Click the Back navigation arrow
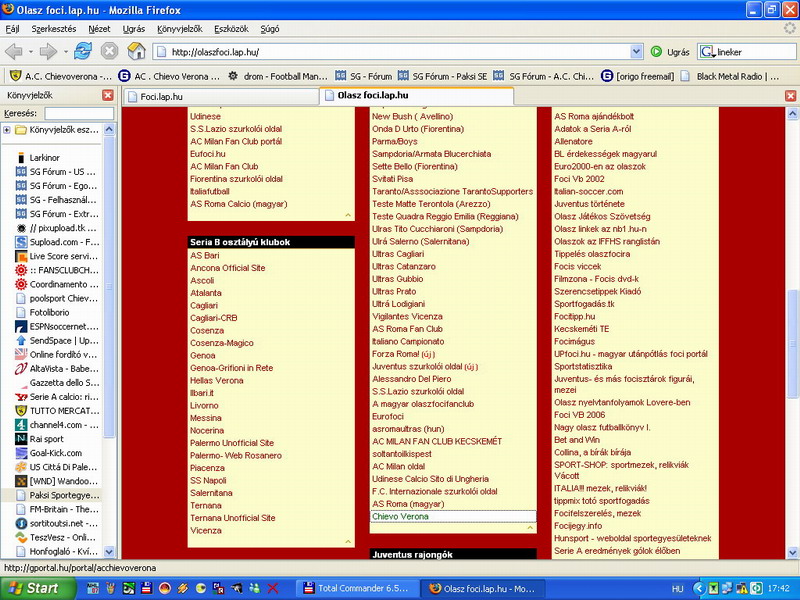The height and width of the screenshot is (600, 800). coord(15,51)
